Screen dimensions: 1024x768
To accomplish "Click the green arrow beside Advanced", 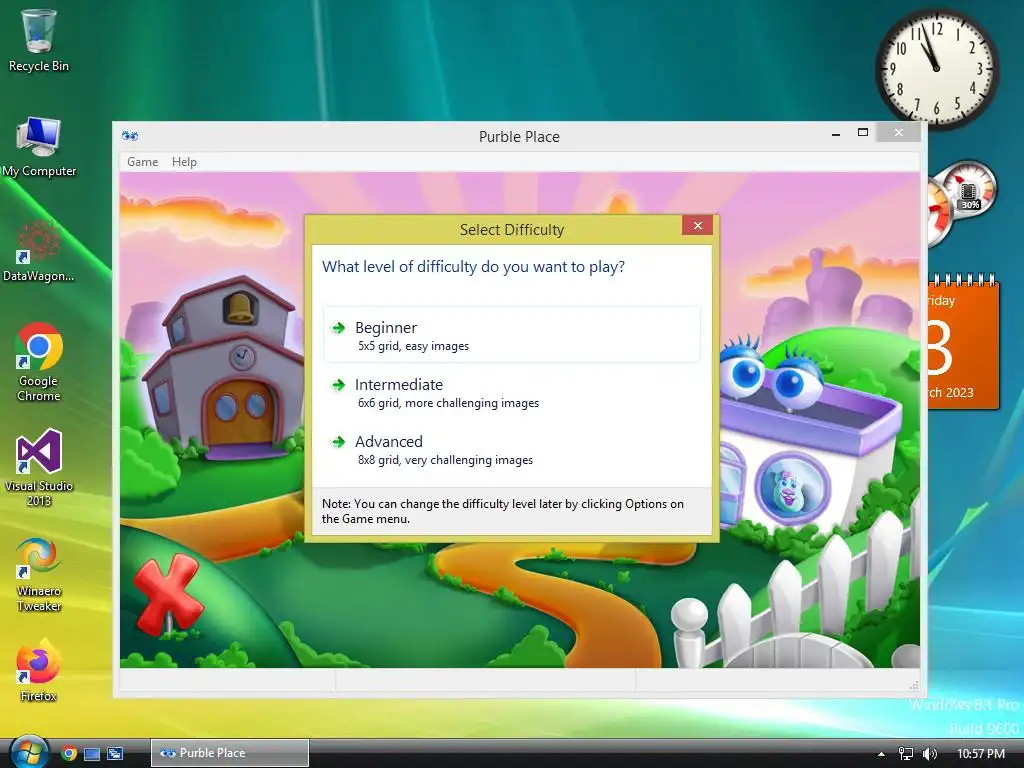I will coord(338,442).
